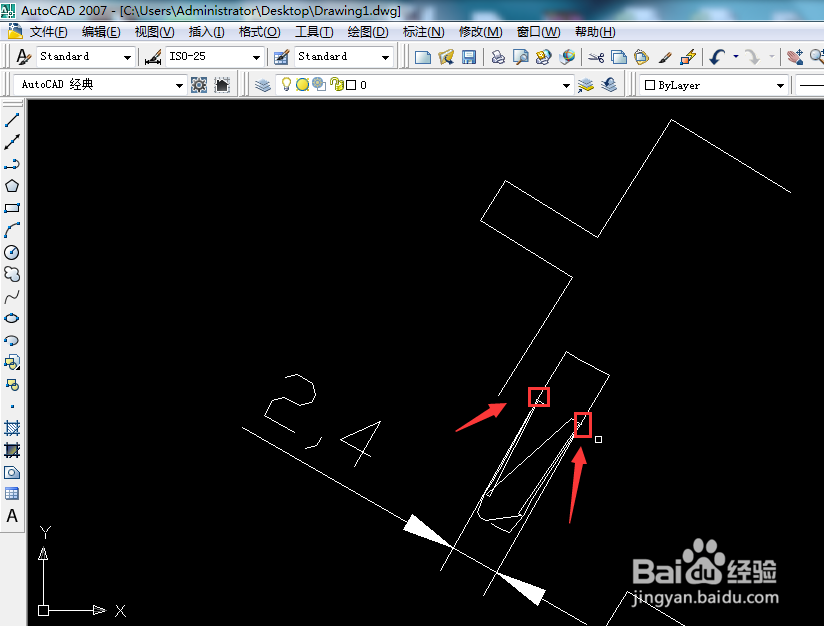Click the 3D DWF globe icon
This screenshot has width=824, height=626.
point(566,57)
